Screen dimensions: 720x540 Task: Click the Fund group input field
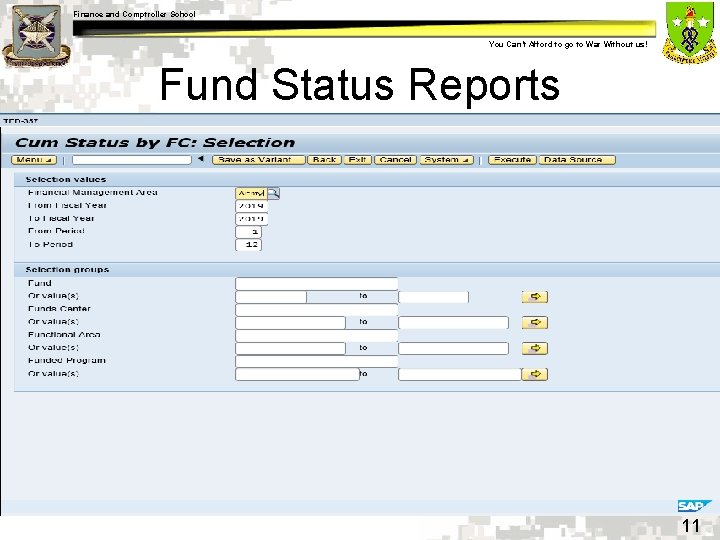(316, 284)
